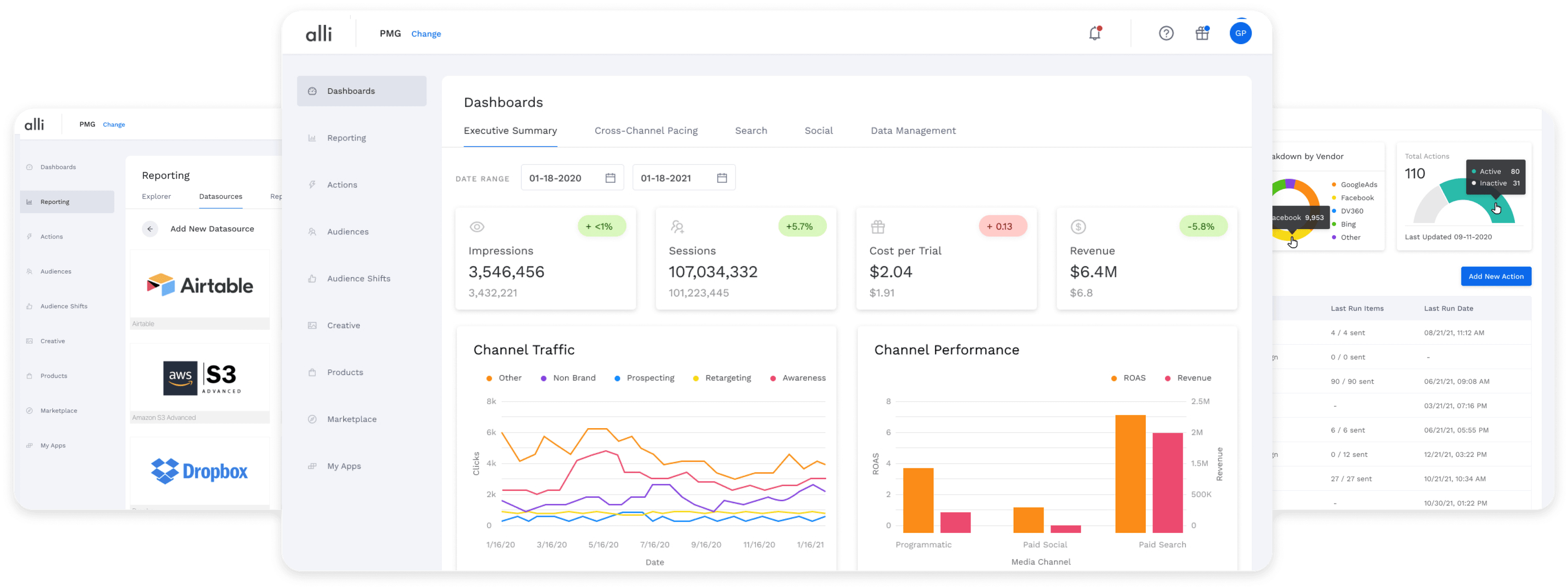
Task: Open start date calendar picker 01-18-2020
Action: [x=610, y=178]
